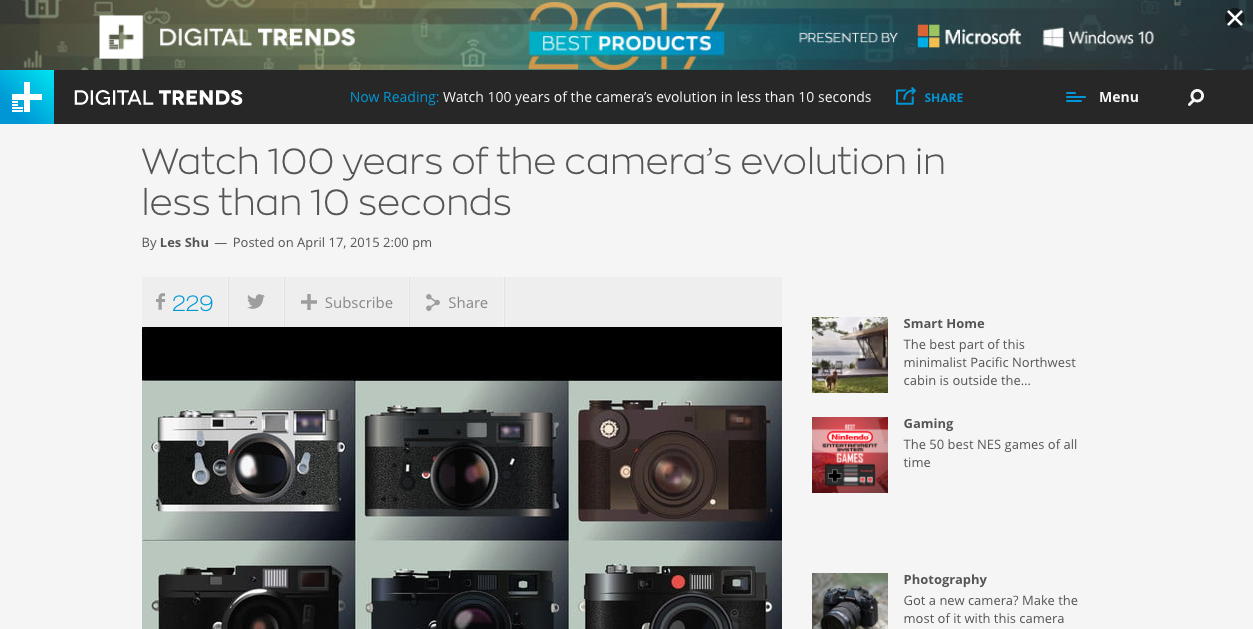Open author Les Shu's page
The image size is (1253, 629).
click(184, 242)
